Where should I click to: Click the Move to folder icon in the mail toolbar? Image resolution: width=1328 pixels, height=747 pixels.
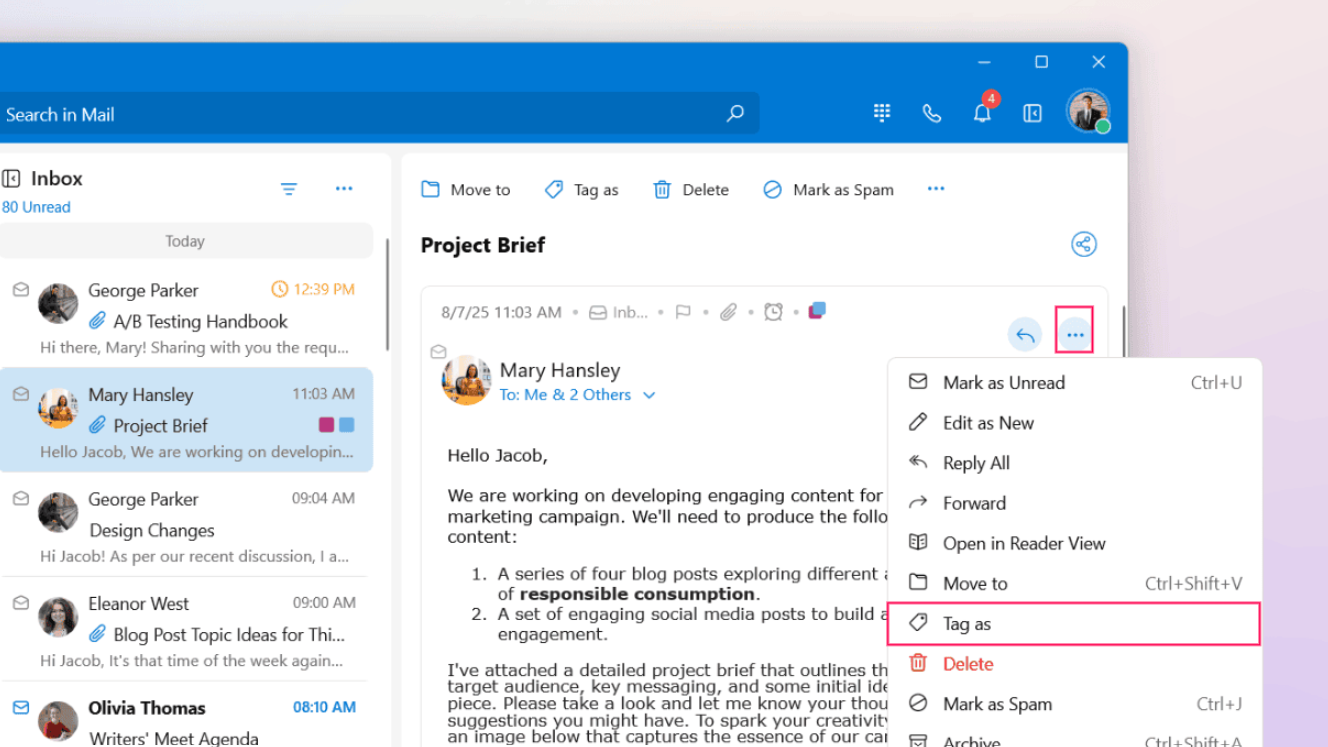coord(431,189)
